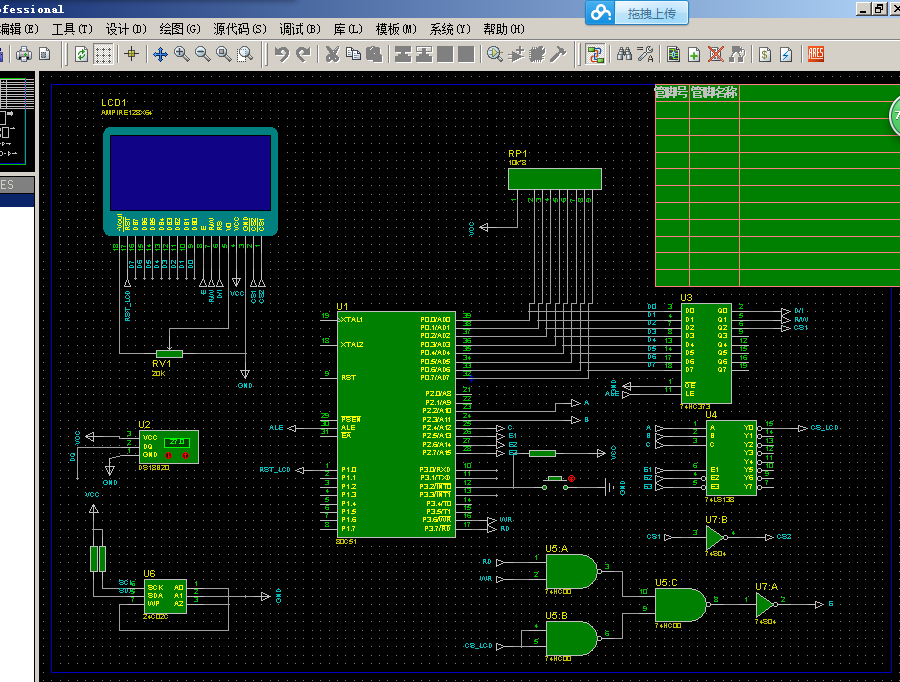Launch ARES netlist transfer icon
Viewport: 900px width, 682px height.
click(x=816, y=55)
